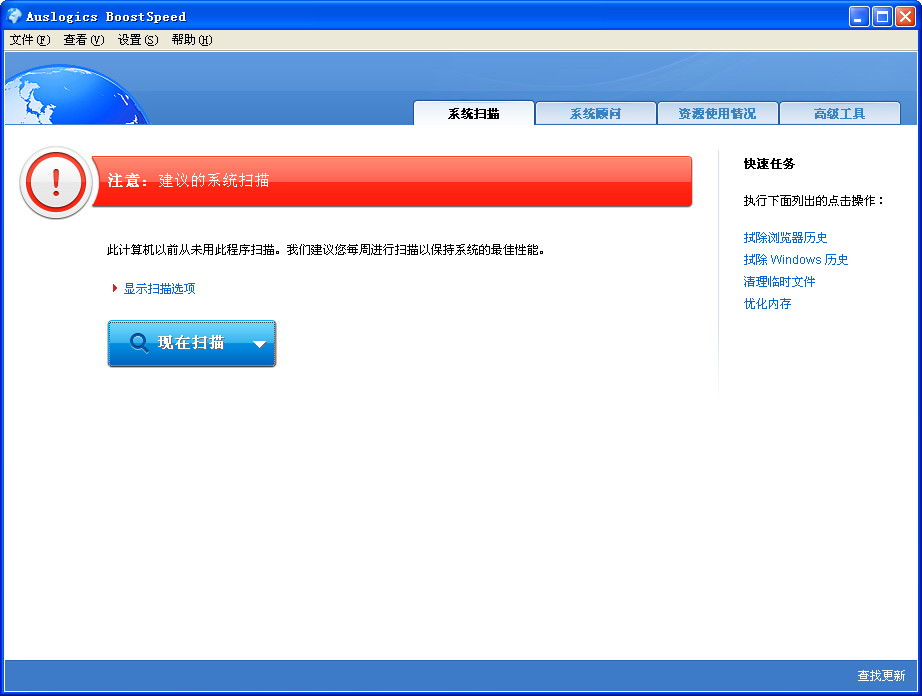Click the magnifier icon on the scan button
The image size is (922, 696).
139,343
